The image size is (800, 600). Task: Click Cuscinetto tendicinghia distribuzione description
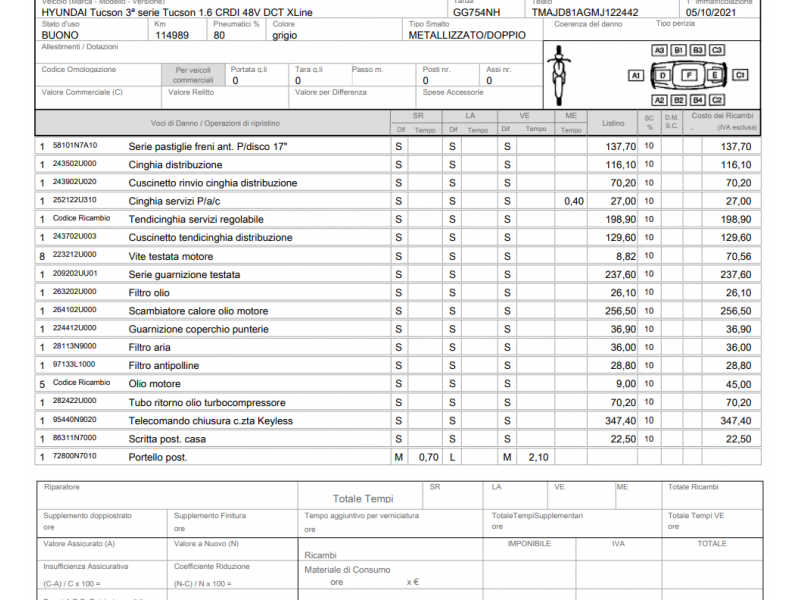210,238
